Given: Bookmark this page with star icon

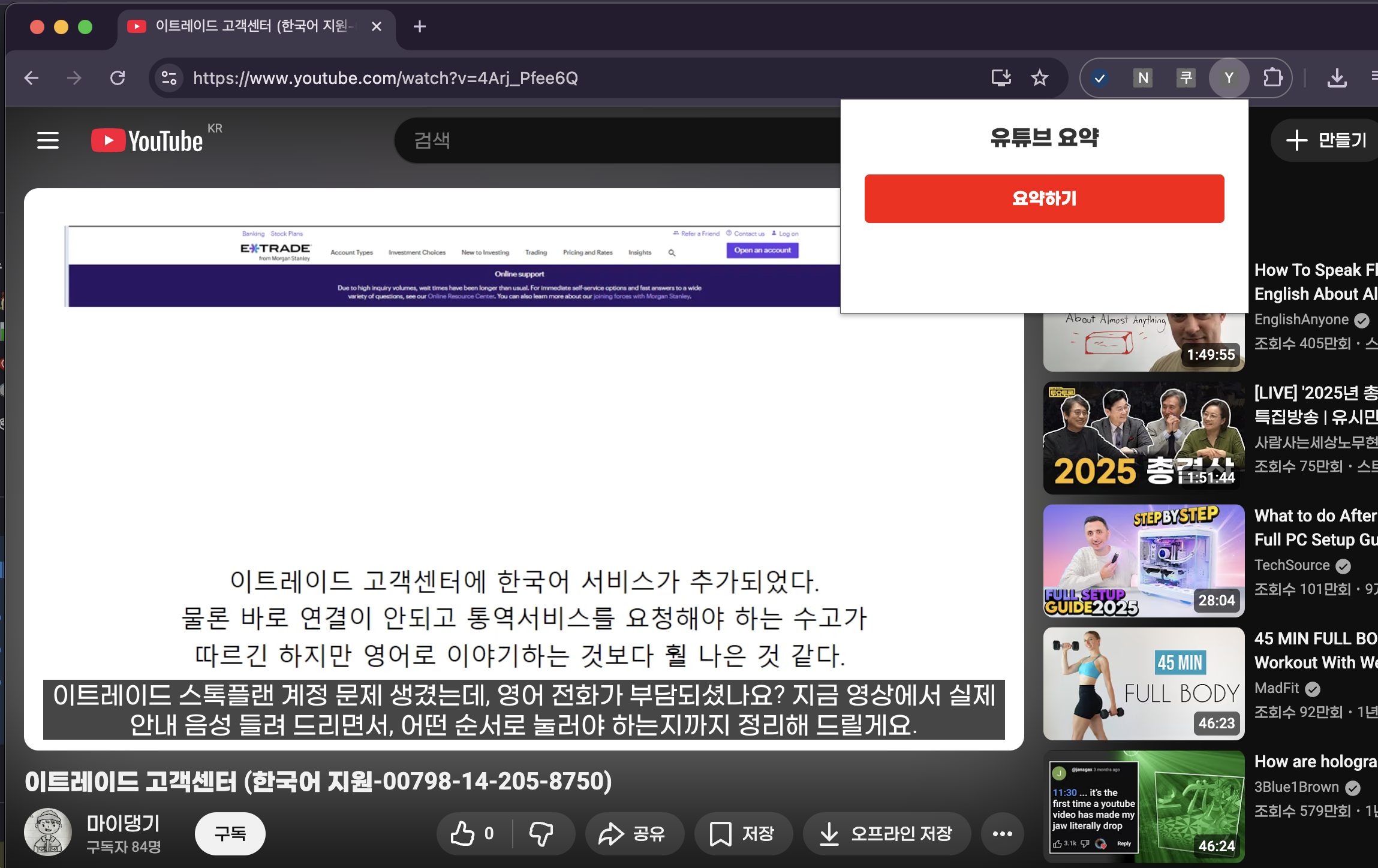Looking at the screenshot, I should tap(1039, 78).
